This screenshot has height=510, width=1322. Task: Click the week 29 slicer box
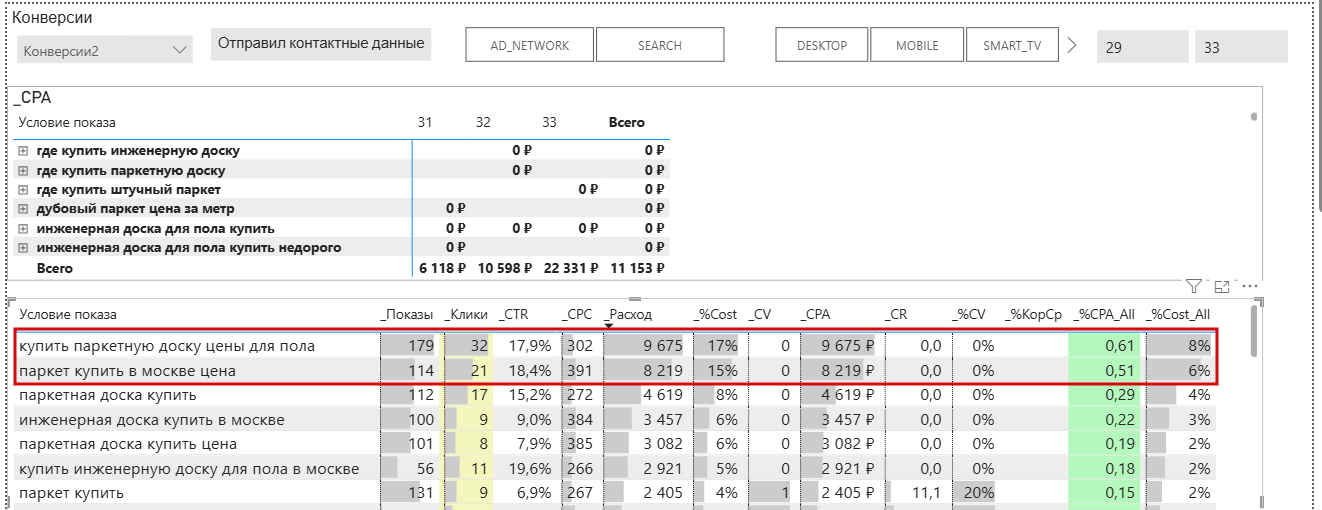[1142, 47]
